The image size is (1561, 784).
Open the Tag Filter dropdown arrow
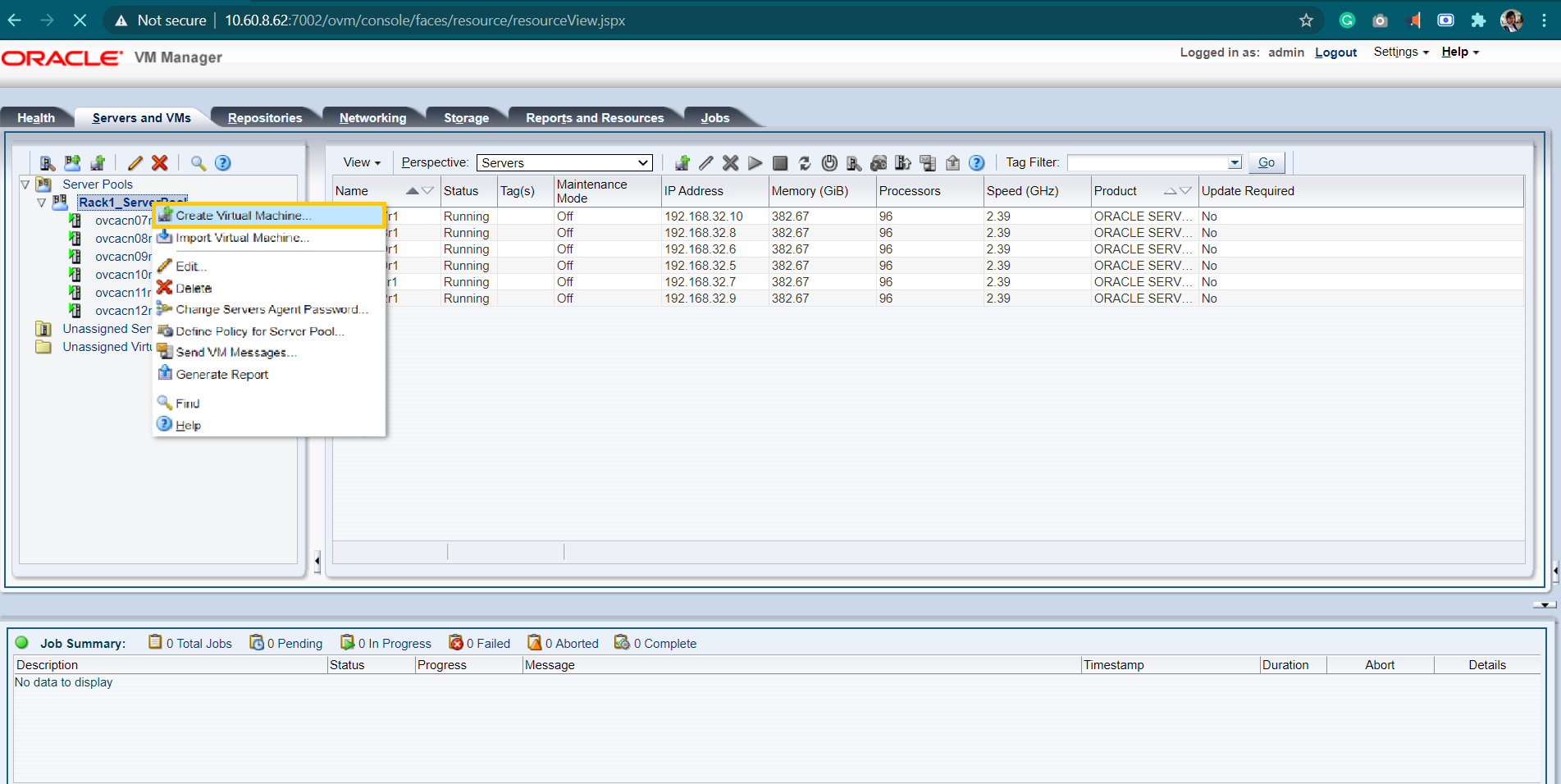click(1235, 162)
